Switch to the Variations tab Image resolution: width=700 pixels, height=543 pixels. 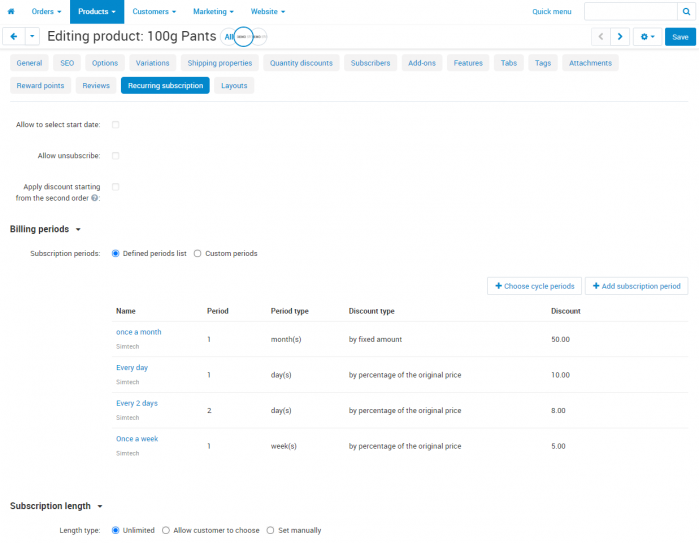click(153, 63)
